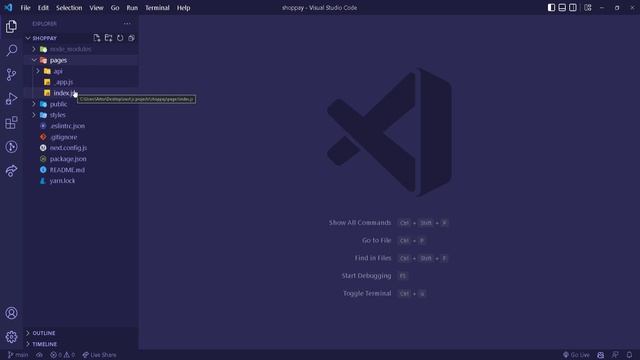Open the Source Control view
The width and height of the screenshot is (640, 360).
click(11, 74)
